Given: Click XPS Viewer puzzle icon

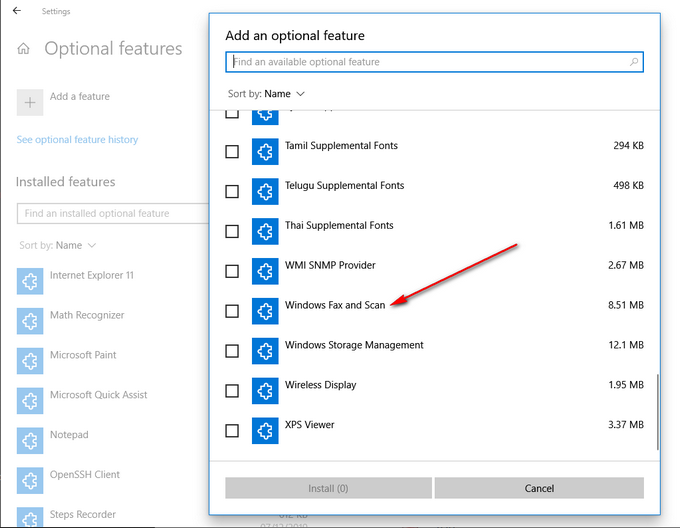Looking at the screenshot, I should click(265, 431).
